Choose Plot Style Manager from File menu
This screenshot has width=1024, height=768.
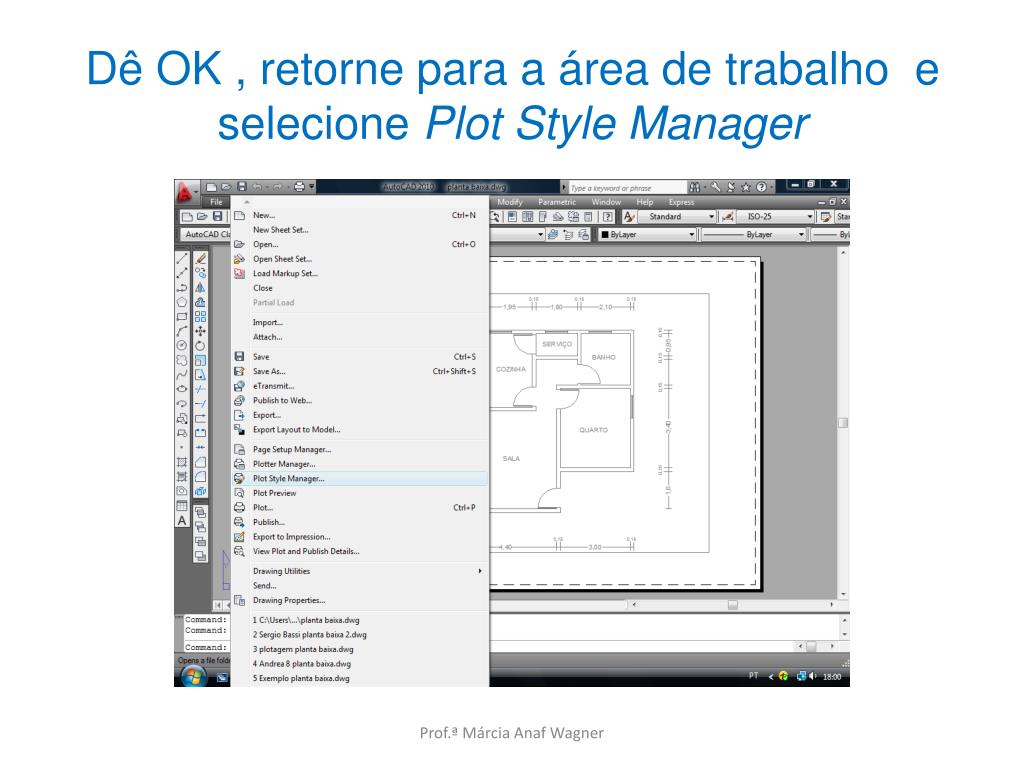pyautogui.click(x=360, y=479)
